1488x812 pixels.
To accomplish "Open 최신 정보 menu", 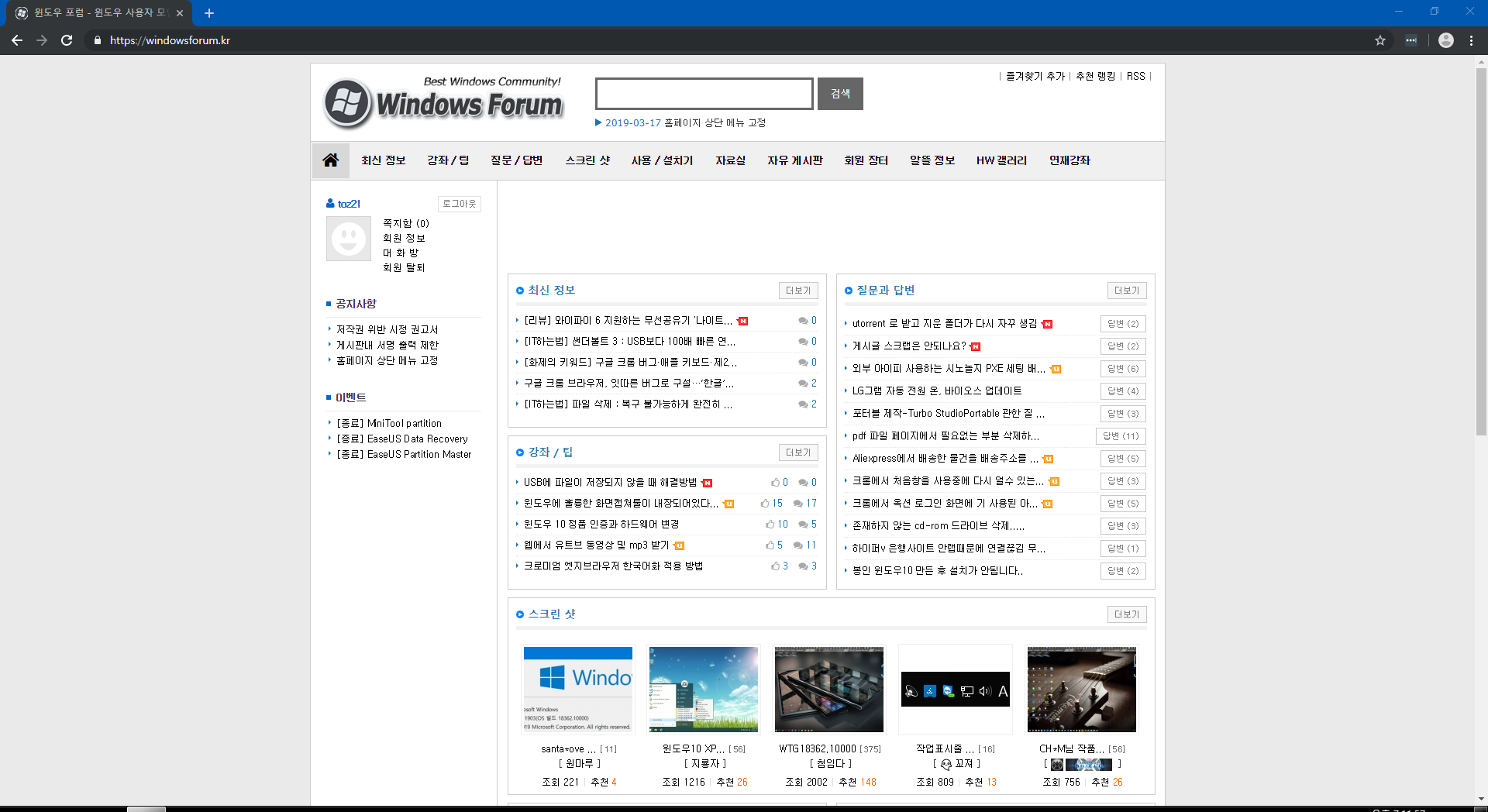I will click(x=383, y=160).
